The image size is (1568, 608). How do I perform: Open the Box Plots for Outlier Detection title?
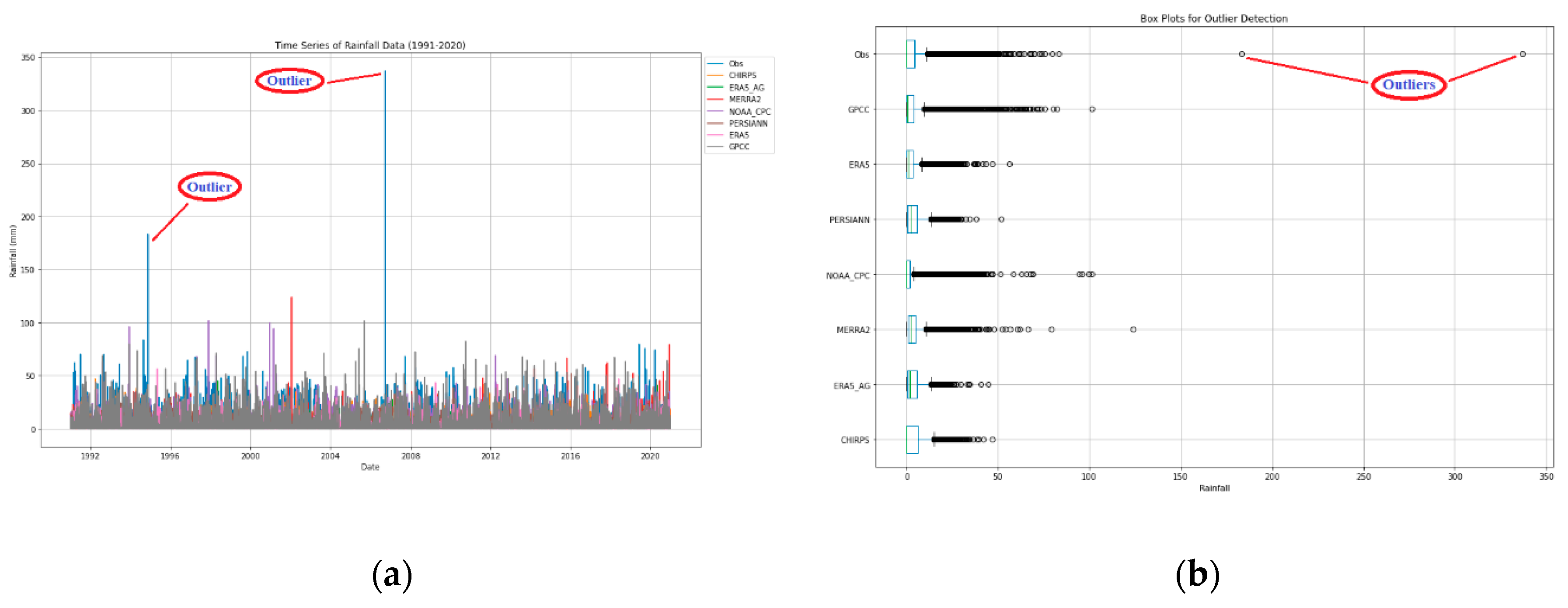click(1214, 17)
